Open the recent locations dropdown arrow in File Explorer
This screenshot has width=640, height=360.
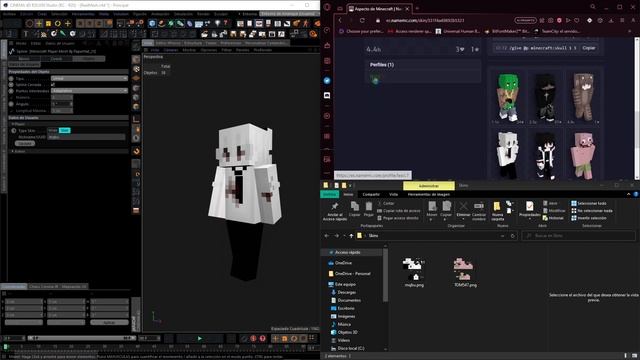344,236
